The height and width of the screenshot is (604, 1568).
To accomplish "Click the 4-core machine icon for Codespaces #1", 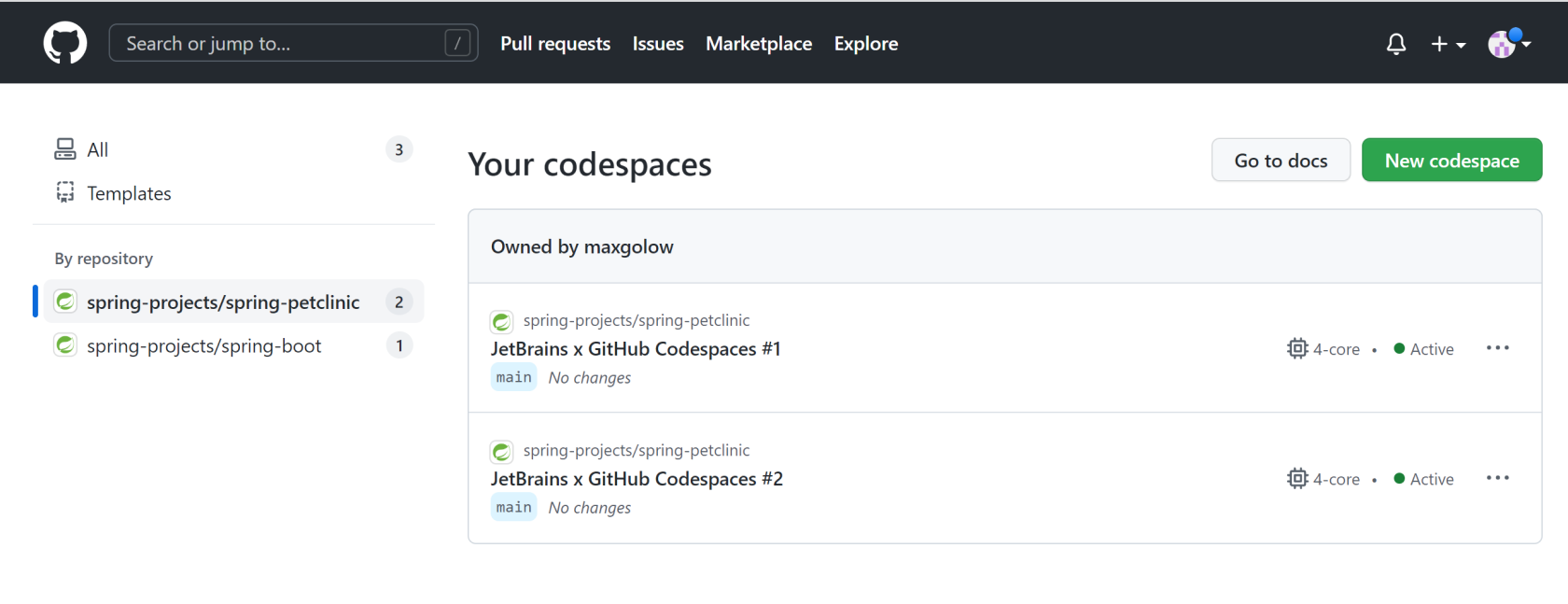I will click(1296, 348).
